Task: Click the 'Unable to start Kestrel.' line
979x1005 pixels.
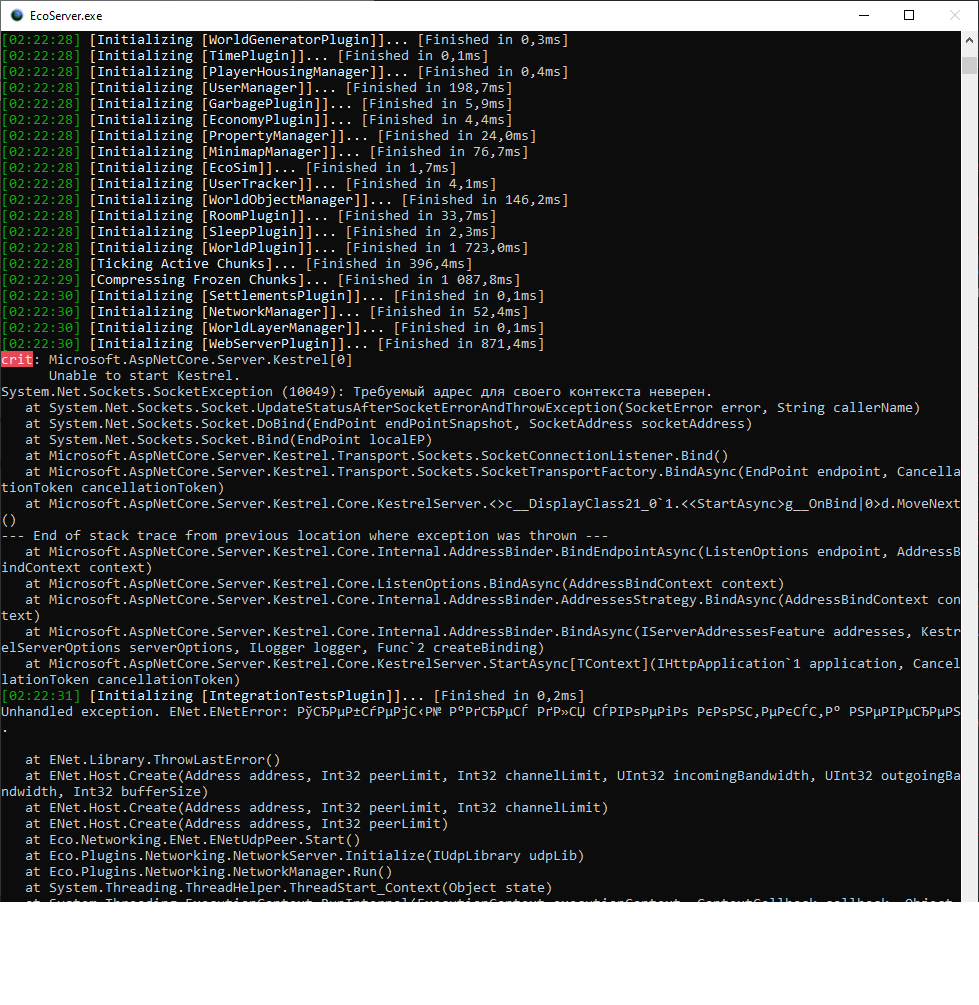Action: [144, 376]
